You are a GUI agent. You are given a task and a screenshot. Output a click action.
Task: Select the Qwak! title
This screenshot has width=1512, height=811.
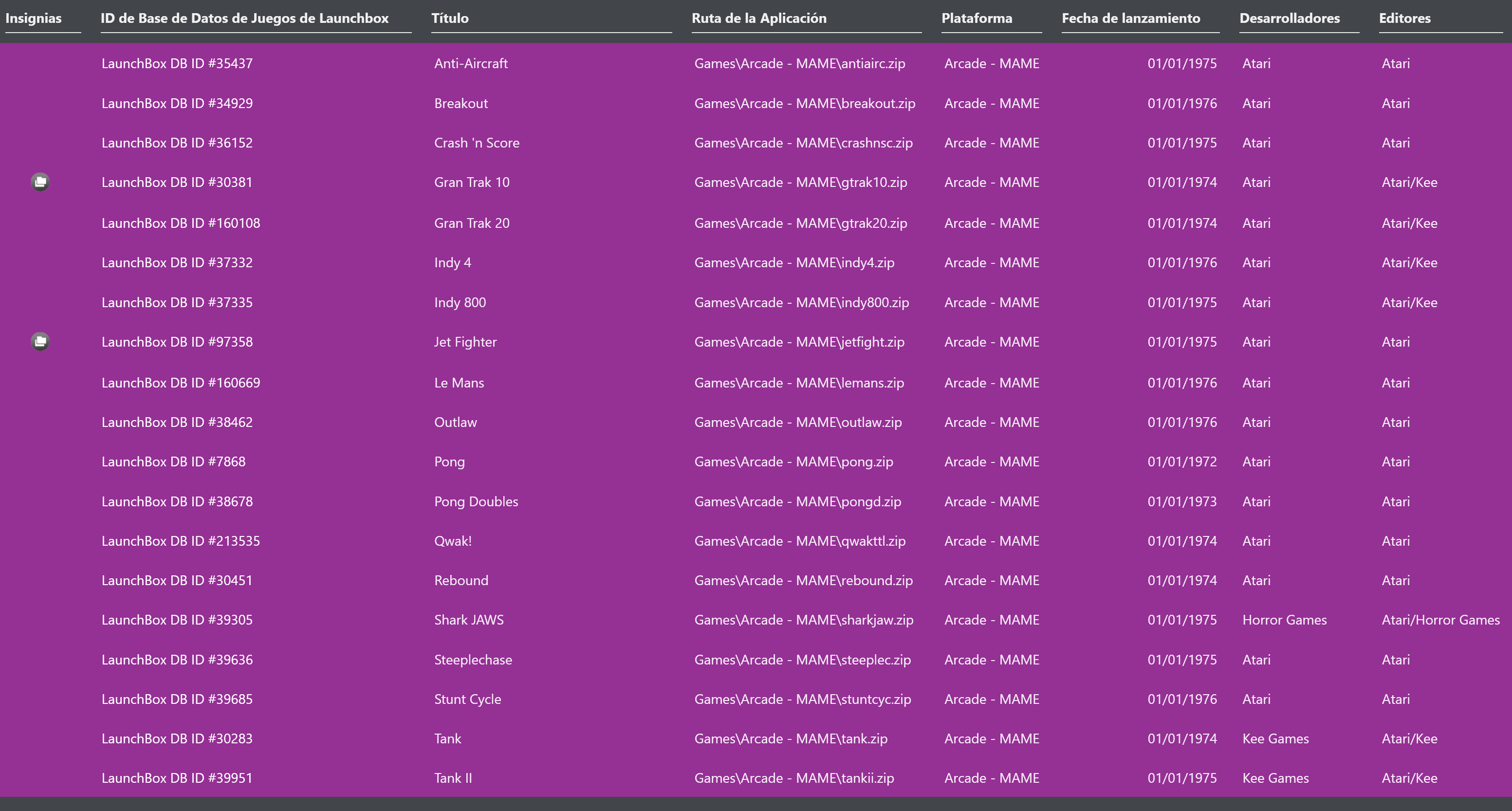(453, 541)
